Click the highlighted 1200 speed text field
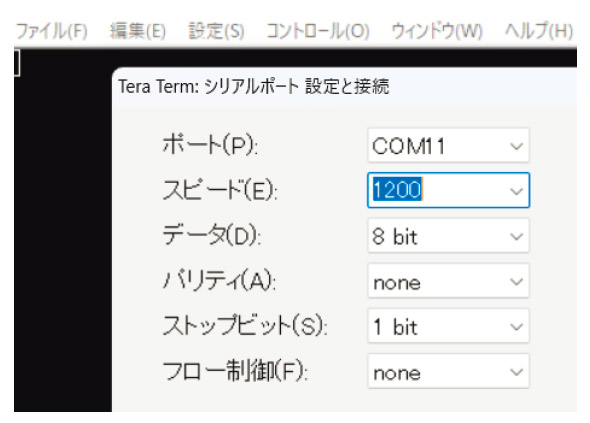 tap(397, 190)
